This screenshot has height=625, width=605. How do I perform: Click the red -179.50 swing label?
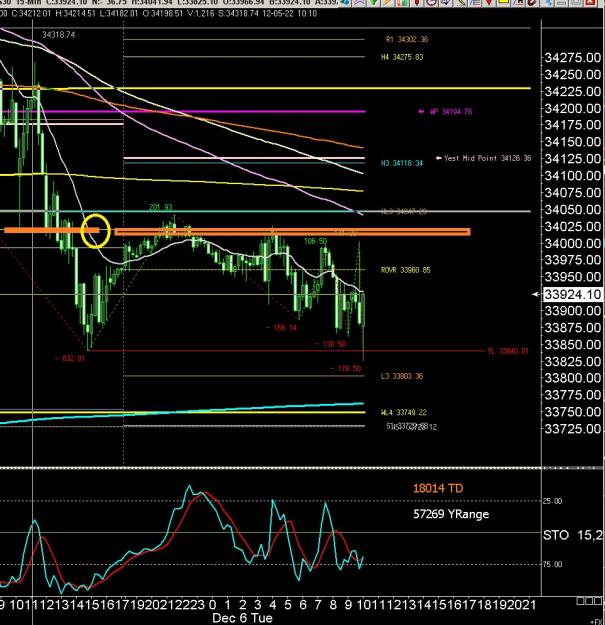click(346, 368)
